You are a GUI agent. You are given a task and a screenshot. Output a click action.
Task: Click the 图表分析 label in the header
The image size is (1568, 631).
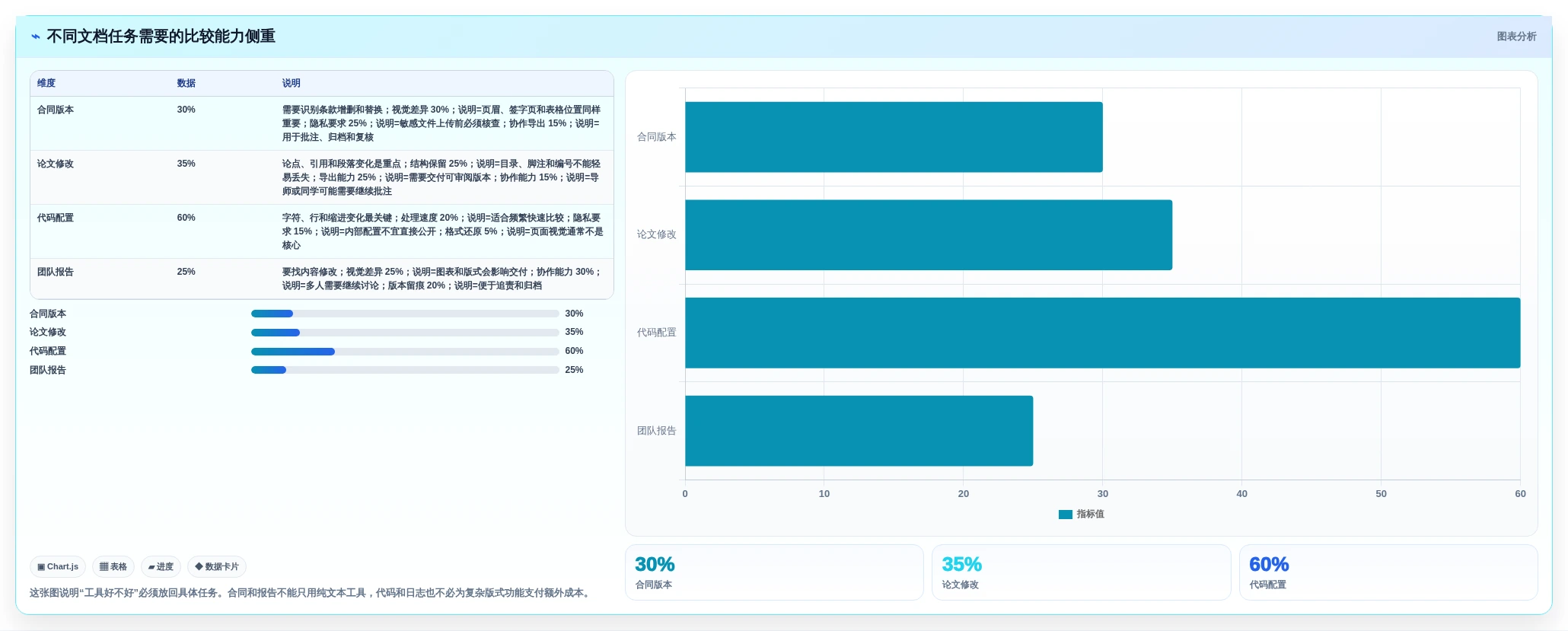click(1516, 37)
